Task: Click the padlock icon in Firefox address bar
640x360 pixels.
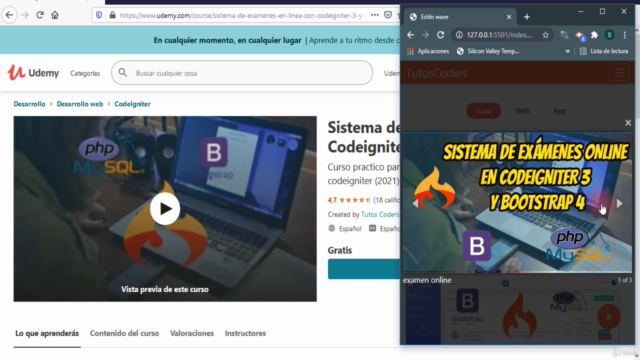Action: 112,15
